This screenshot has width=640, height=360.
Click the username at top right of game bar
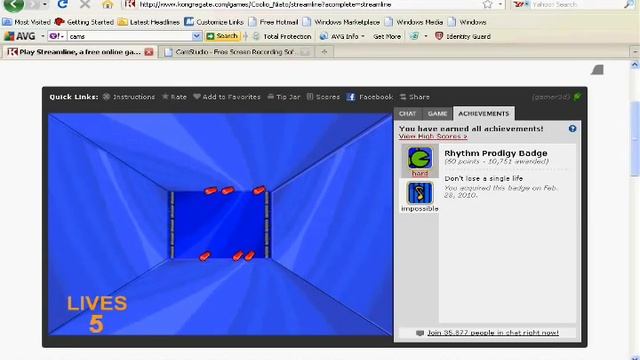[551, 97]
